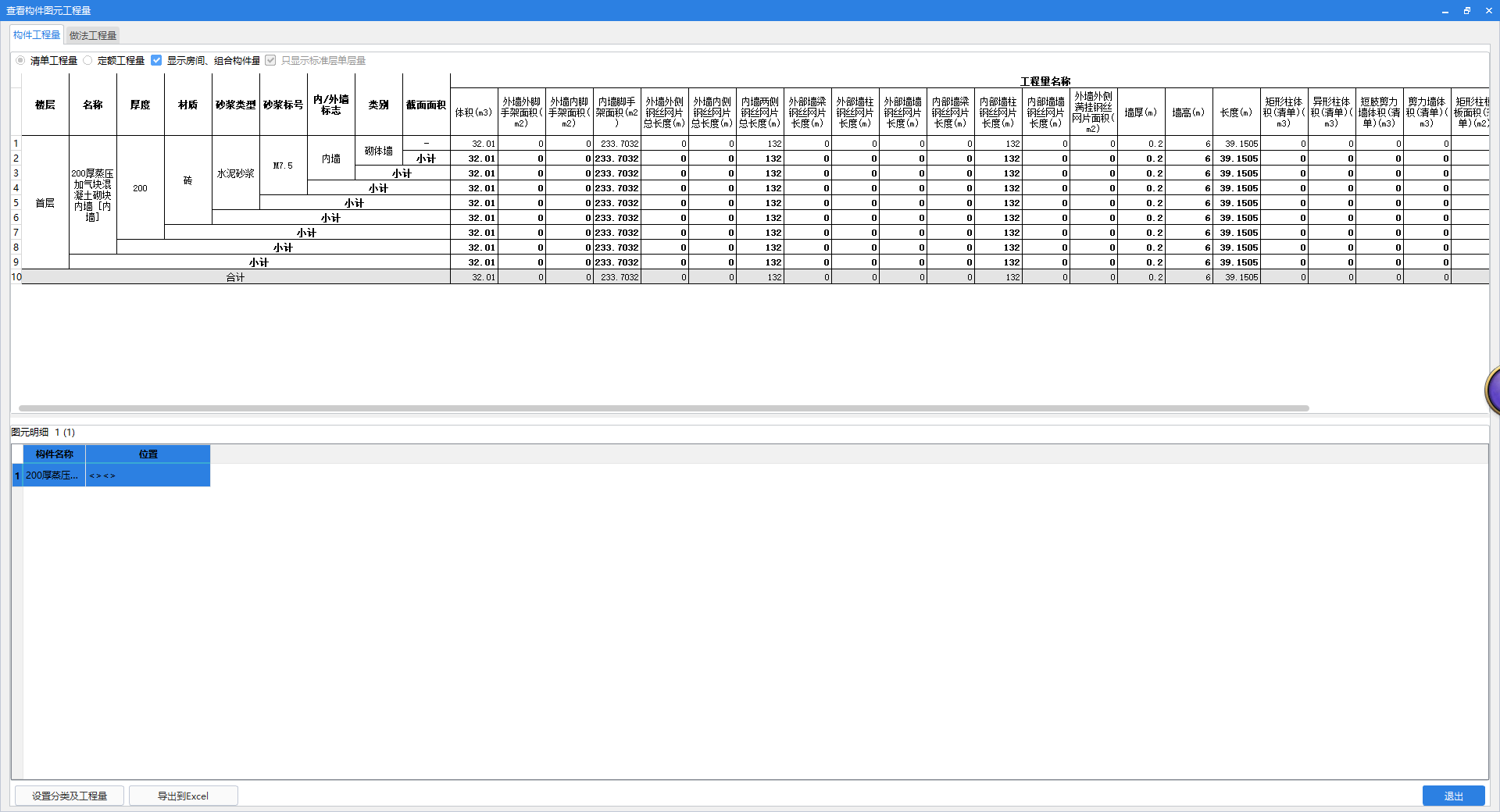Toggle the 只显示标准层单层量 checkbox
This screenshot has width=1500, height=812.
270,60
